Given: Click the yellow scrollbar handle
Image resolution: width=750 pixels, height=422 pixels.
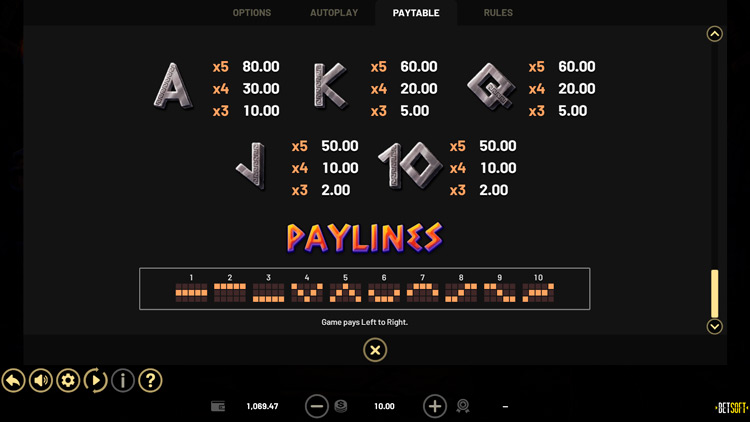Looking at the screenshot, I should click(x=714, y=293).
